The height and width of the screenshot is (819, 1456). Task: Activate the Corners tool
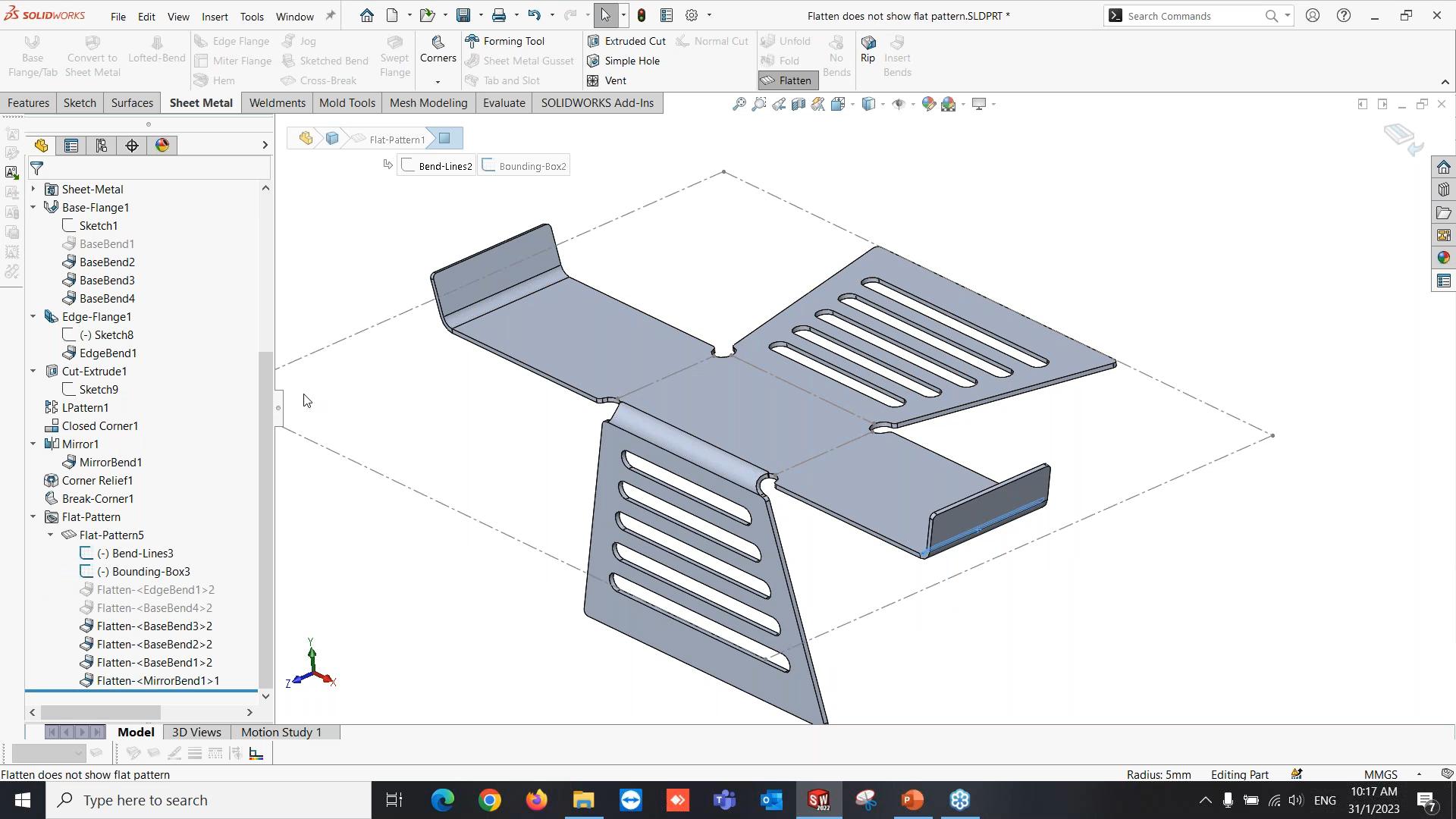tap(438, 53)
